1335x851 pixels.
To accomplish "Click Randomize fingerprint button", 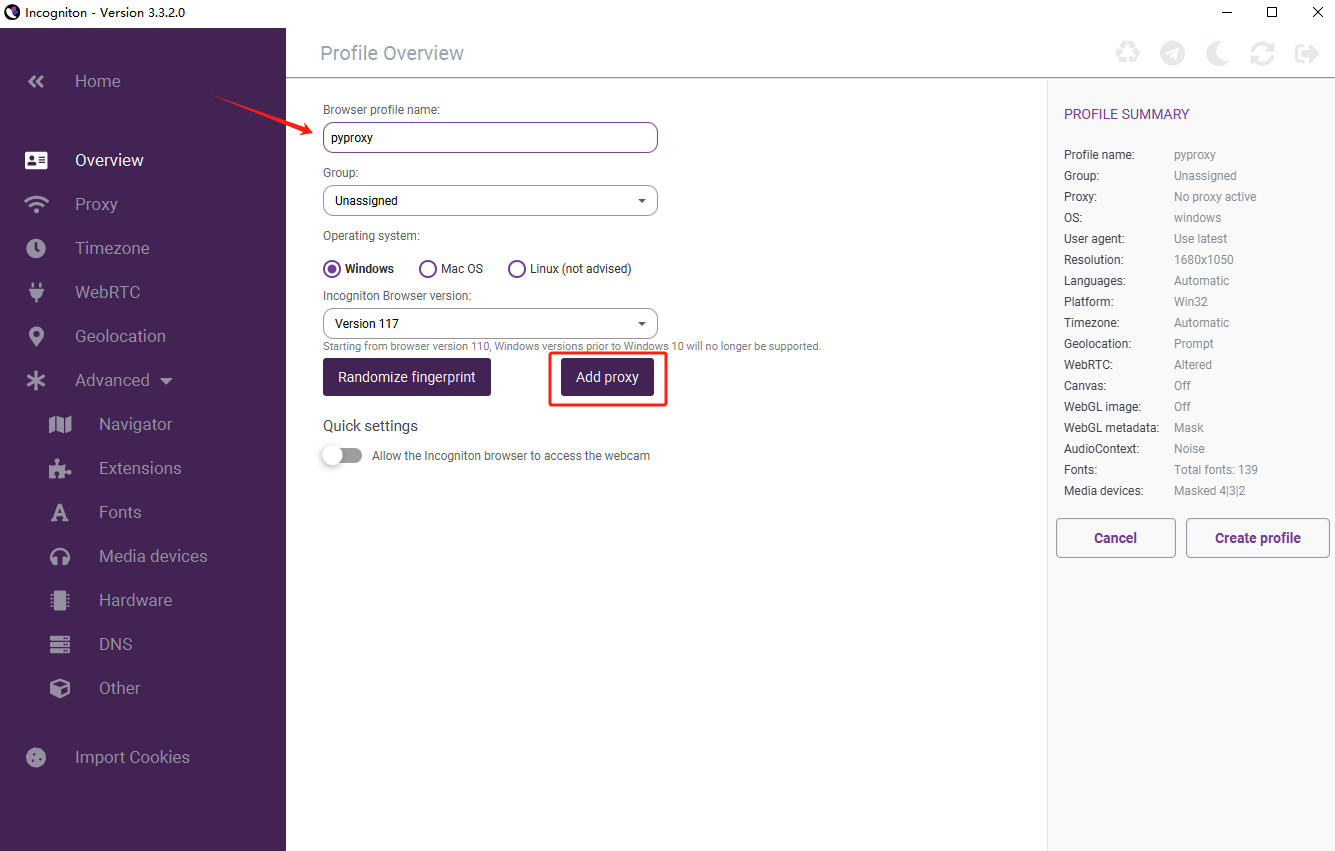I will click(x=407, y=377).
